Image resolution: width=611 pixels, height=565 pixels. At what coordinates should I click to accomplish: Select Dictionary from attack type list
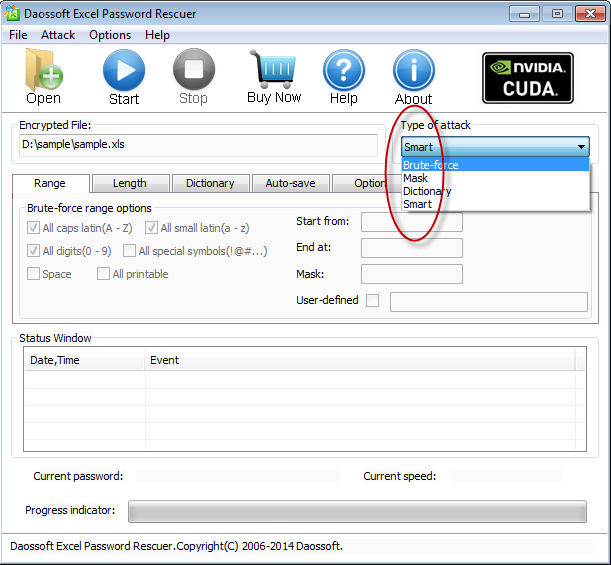pos(495,191)
